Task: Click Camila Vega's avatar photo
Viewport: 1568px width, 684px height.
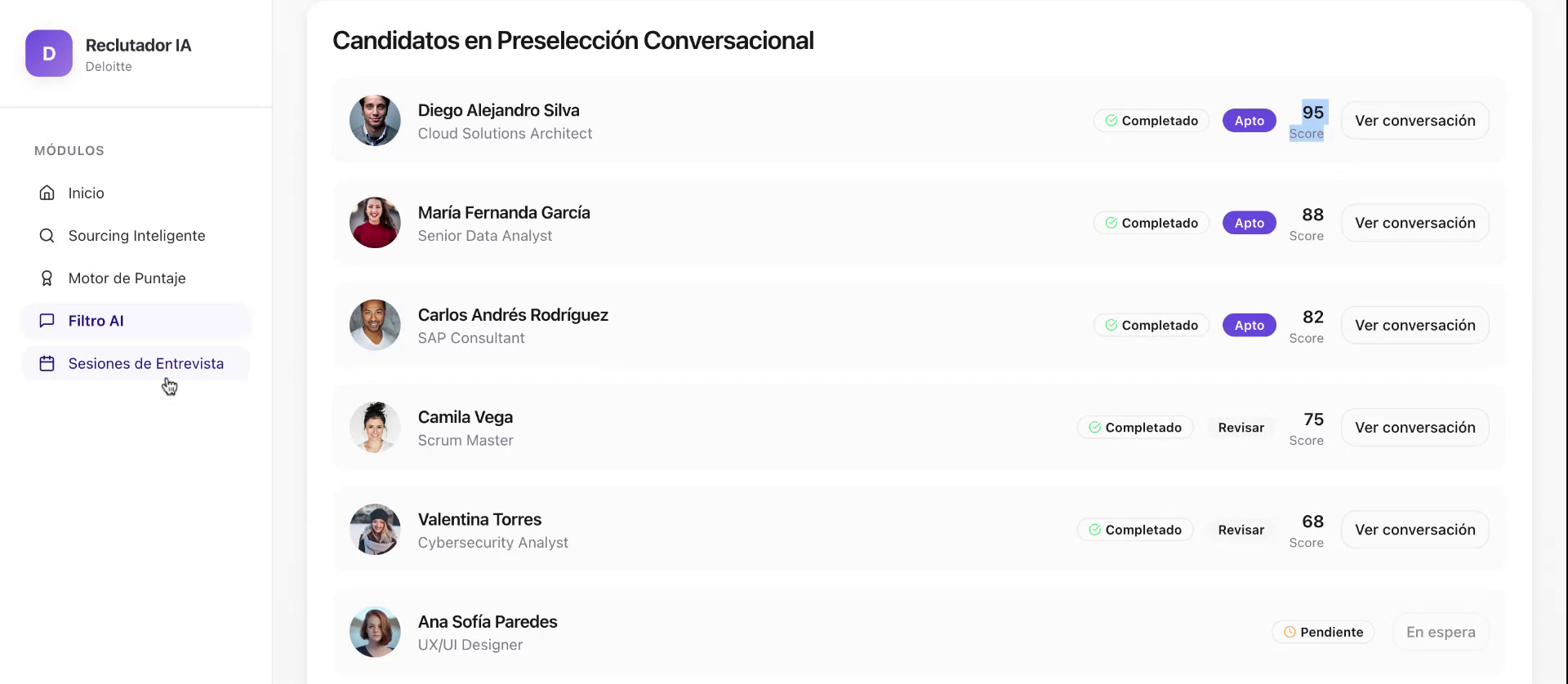Action: tap(375, 428)
